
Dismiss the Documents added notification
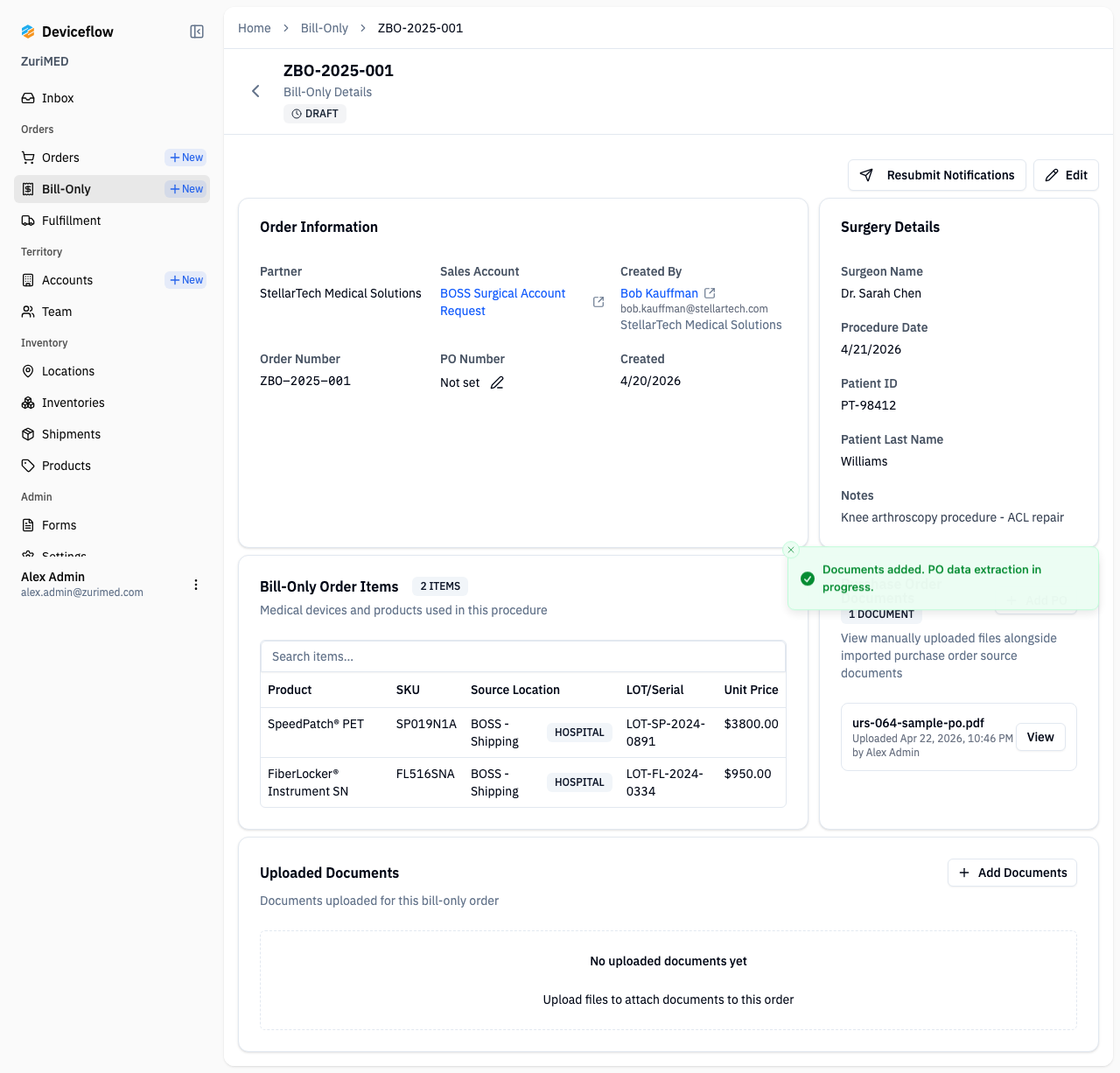click(791, 550)
